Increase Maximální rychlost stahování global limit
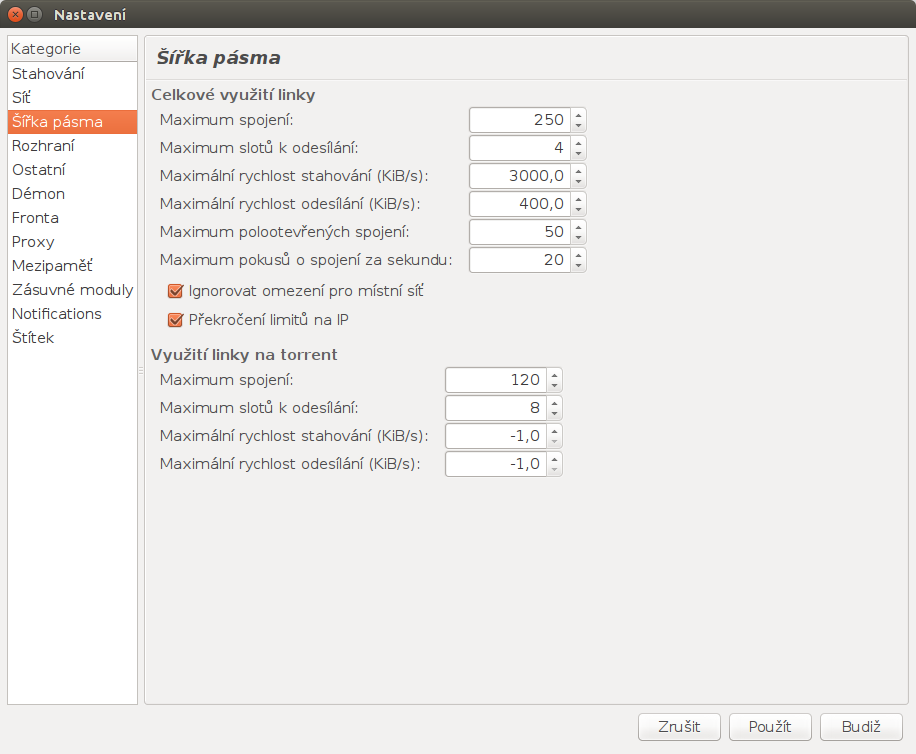Screen dimensions: 916x754 coord(578,171)
